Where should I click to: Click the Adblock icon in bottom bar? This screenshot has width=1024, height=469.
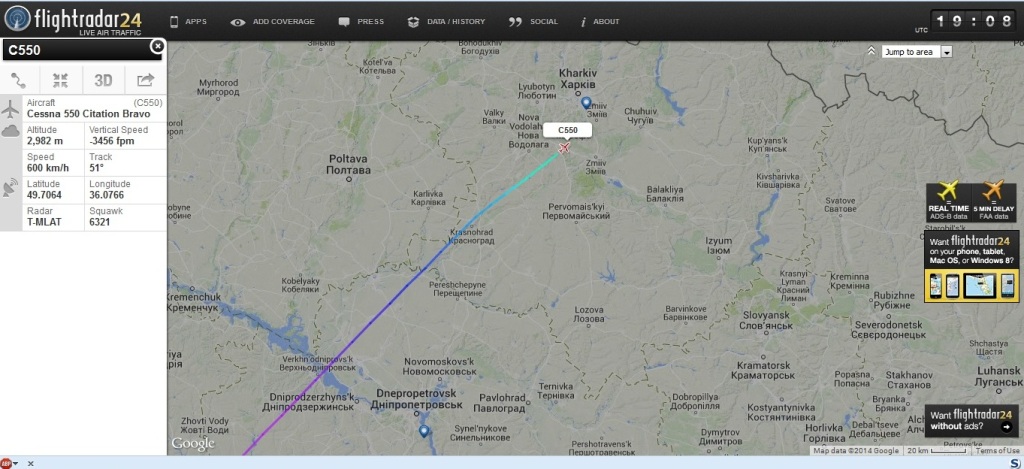[6, 463]
